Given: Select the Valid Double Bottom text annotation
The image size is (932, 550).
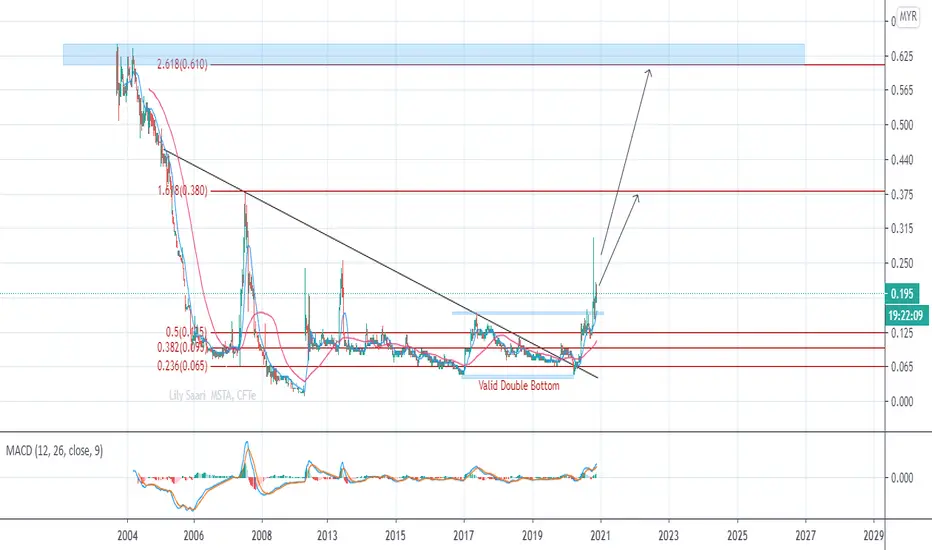Looking at the screenshot, I should pos(519,386).
